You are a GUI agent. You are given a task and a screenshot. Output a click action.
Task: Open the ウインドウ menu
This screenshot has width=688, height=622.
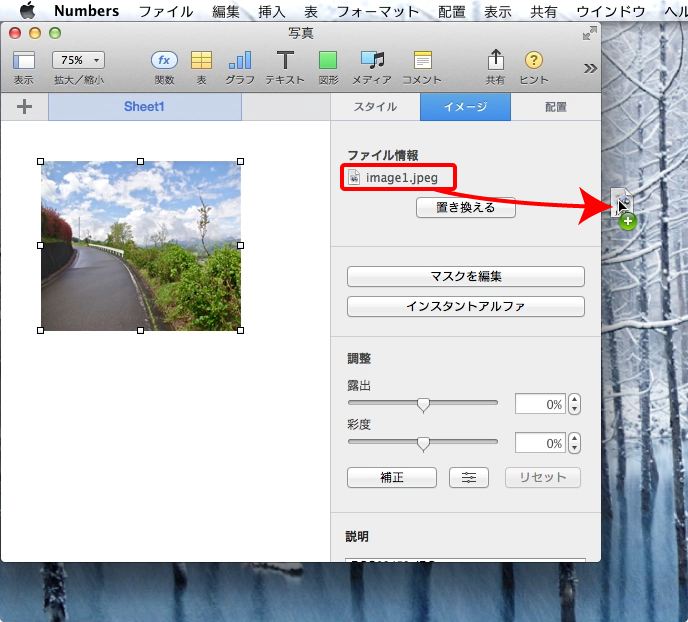[610, 11]
